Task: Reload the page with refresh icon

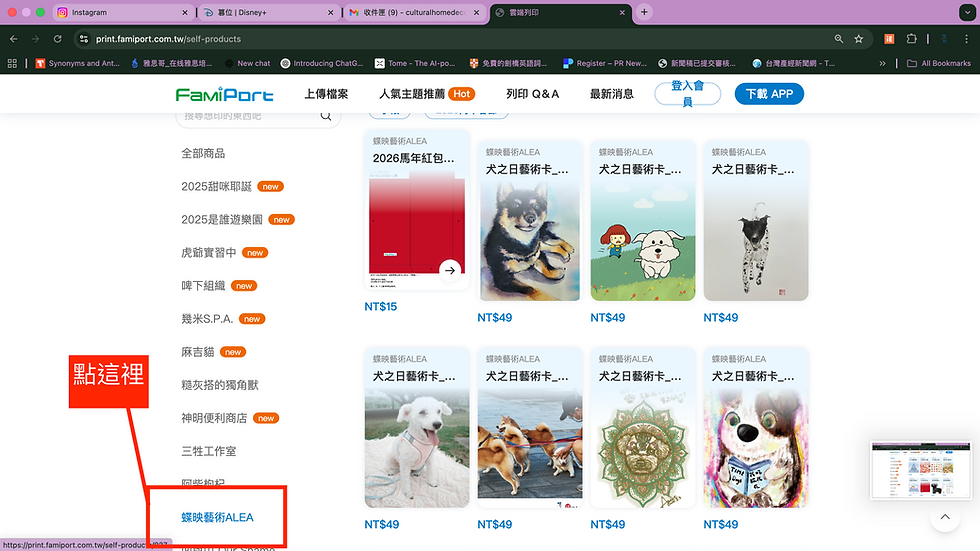Action: (58, 39)
